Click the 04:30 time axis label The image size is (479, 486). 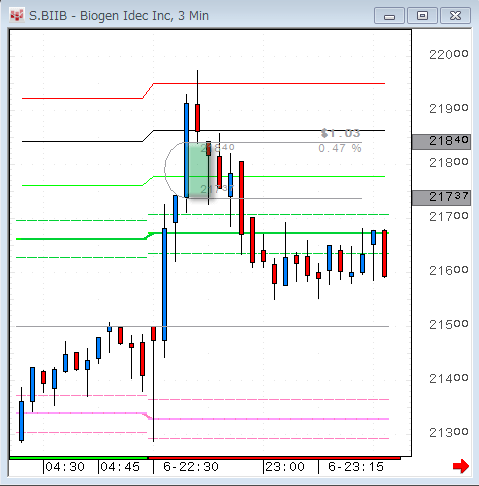coord(65,467)
